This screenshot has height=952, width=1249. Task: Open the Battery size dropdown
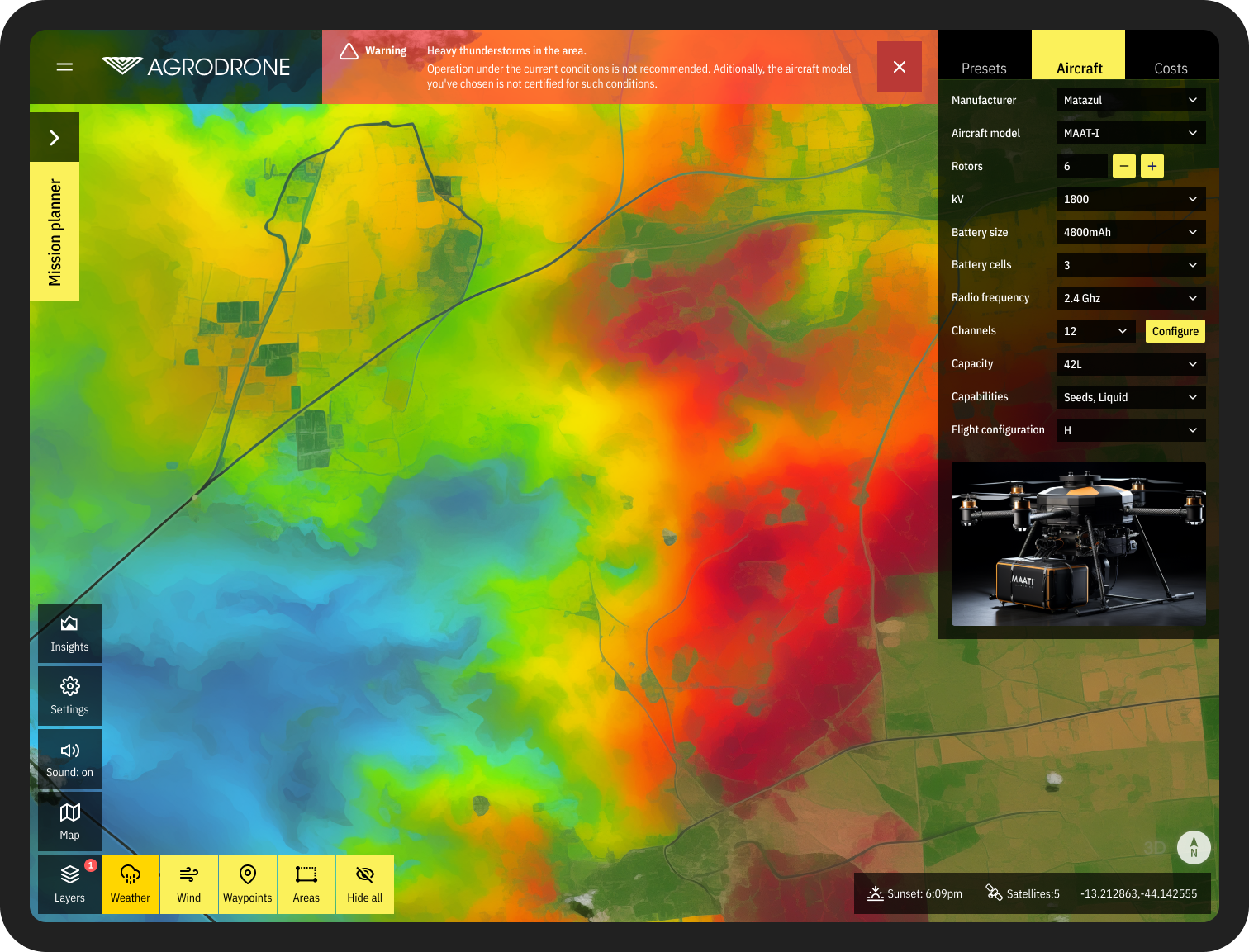(1131, 232)
